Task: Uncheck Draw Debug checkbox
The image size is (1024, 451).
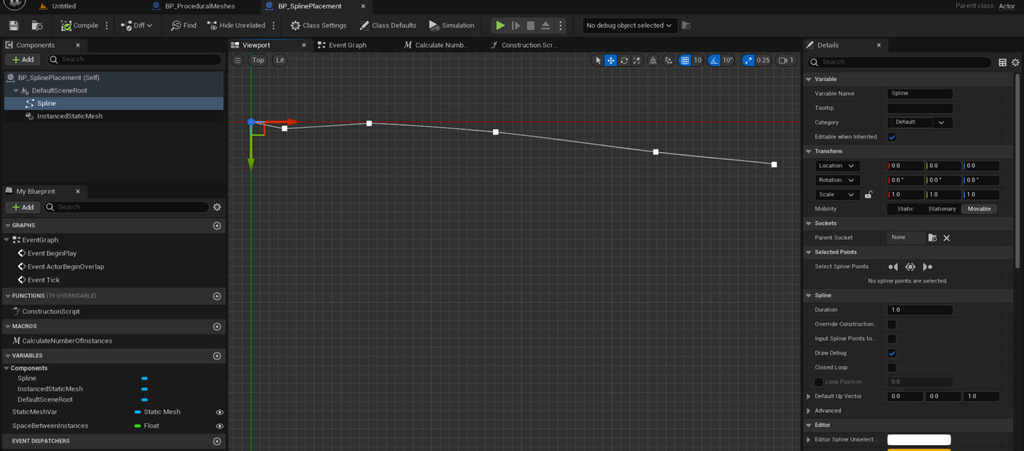Action: click(x=891, y=353)
